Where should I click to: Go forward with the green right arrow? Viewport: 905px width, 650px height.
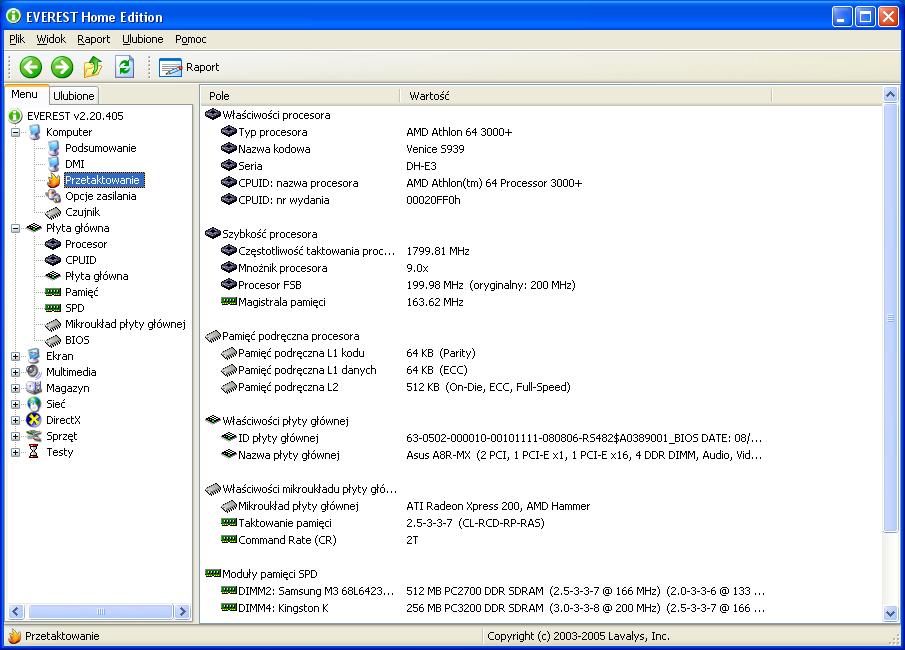pos(62,67)
